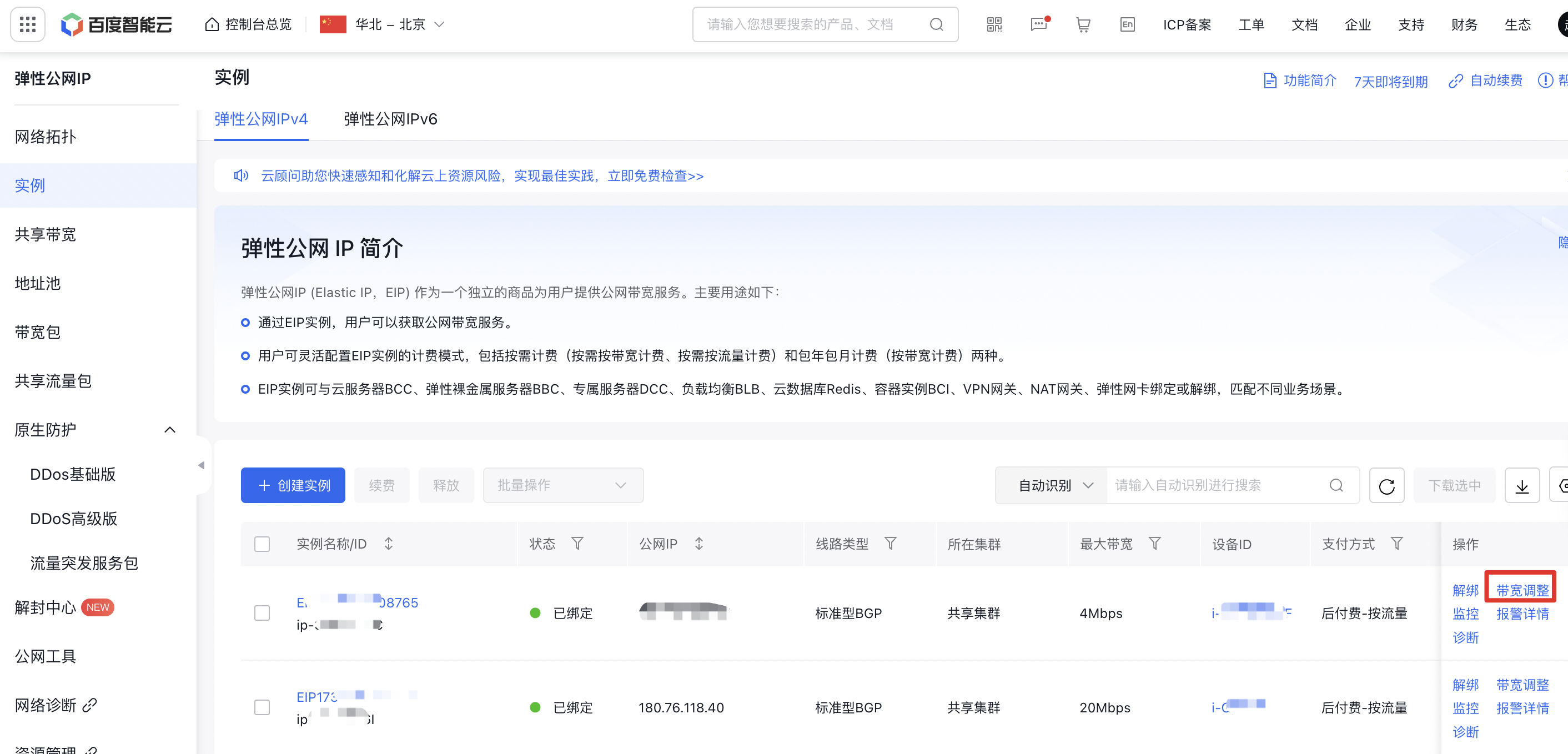
Task: Click 解绑 for the 20Mbps instance
Action: (x=1465, y=685)
